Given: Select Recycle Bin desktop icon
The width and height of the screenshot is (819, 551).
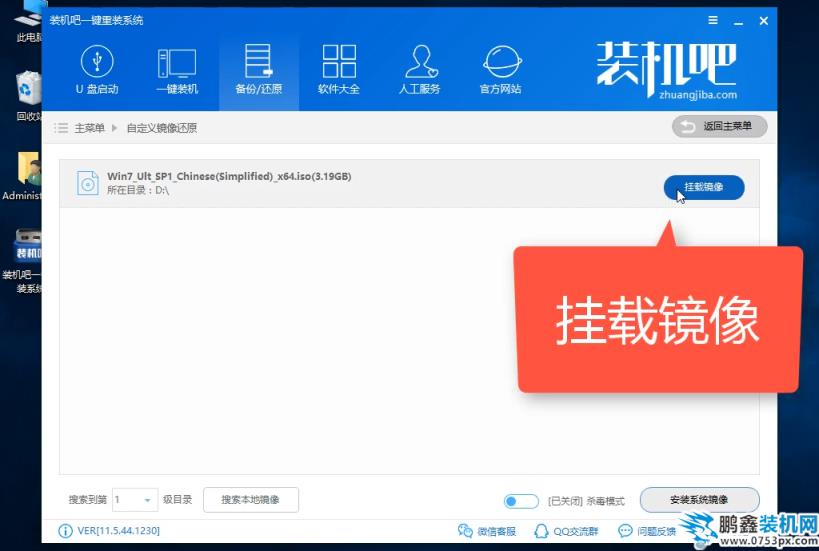Looking at the screenshot, I should point(29,97).
